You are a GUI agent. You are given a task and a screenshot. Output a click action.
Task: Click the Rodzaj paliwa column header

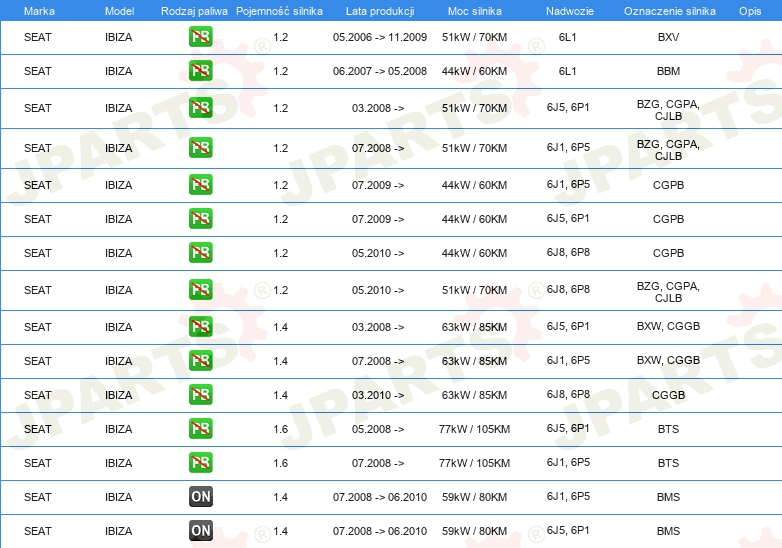[194, 11]
